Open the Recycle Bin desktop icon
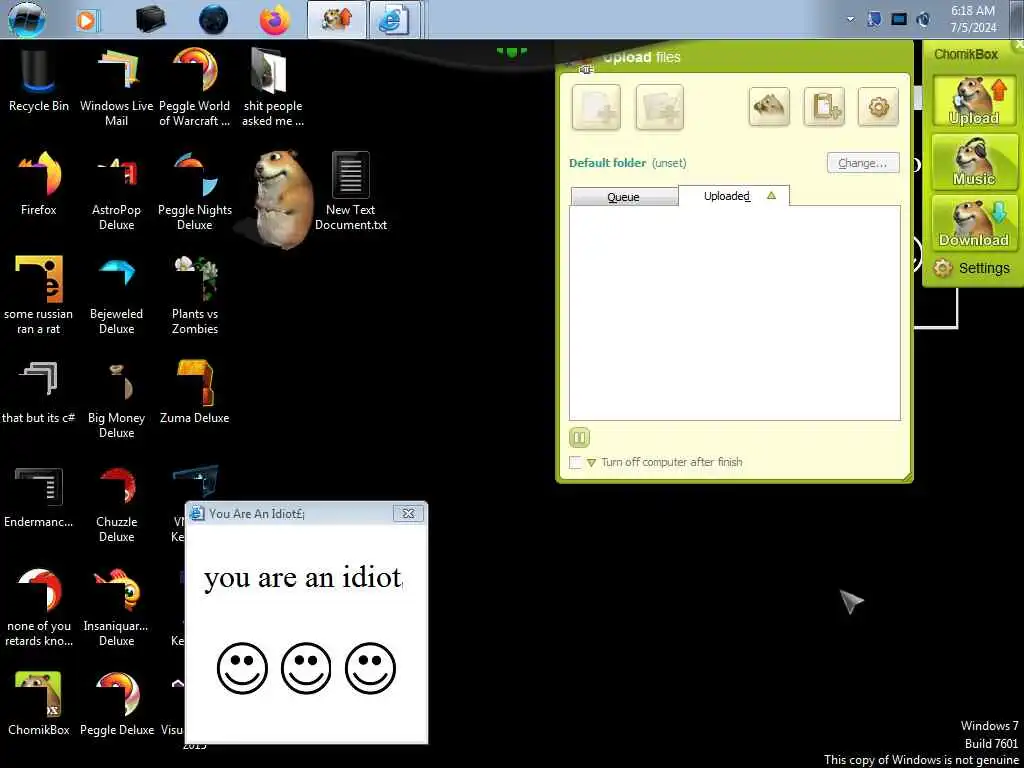 (39, 80)
